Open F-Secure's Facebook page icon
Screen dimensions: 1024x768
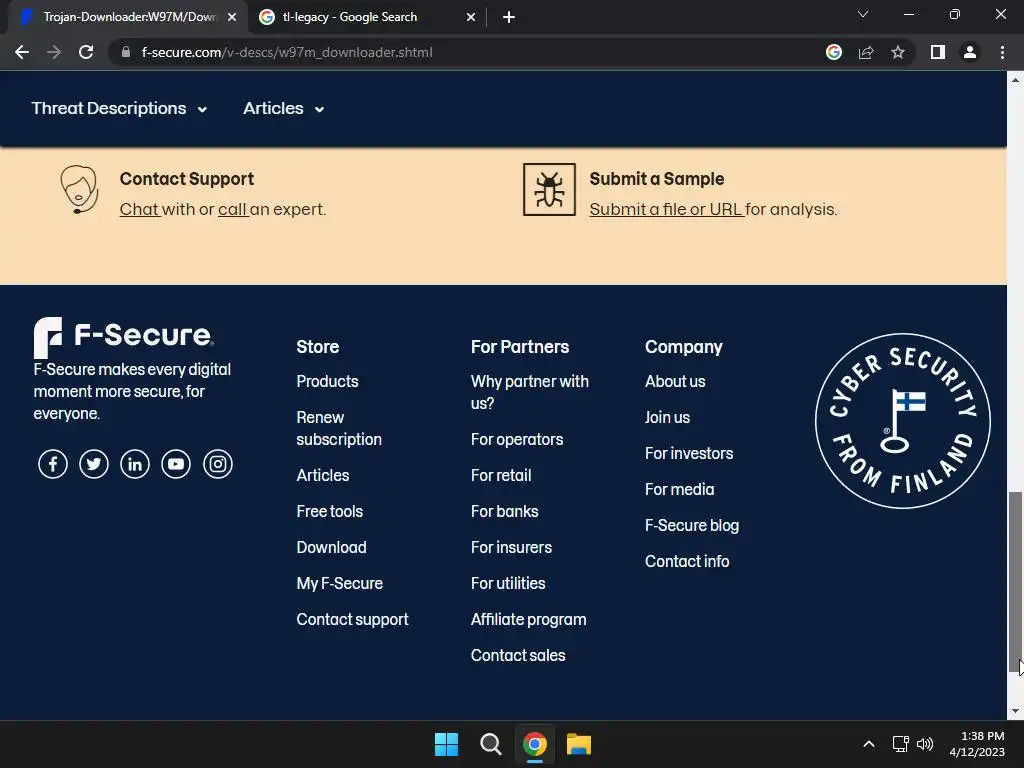tap(53, 464)
